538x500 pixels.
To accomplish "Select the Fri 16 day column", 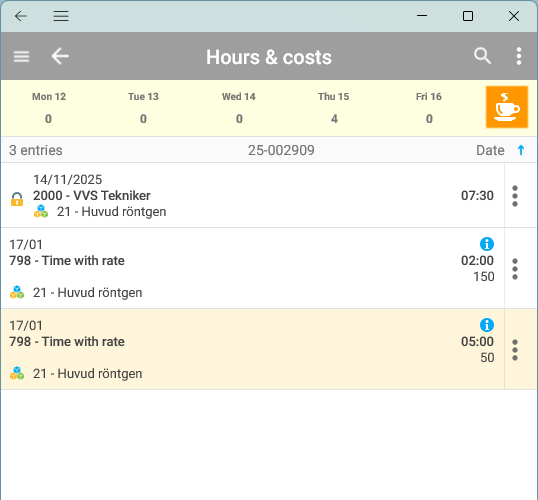I will click(x=429, y=108).
